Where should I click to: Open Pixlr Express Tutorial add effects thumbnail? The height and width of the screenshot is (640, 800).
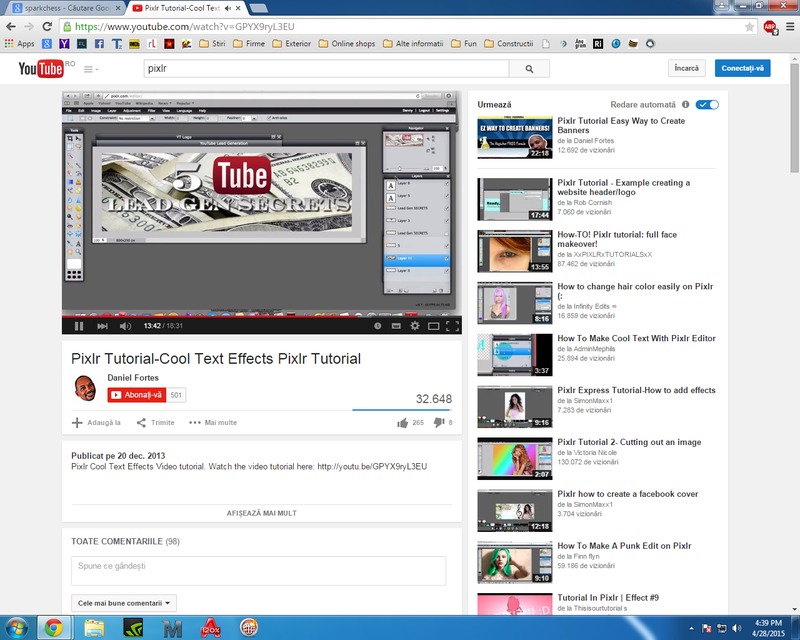point(514,407)
